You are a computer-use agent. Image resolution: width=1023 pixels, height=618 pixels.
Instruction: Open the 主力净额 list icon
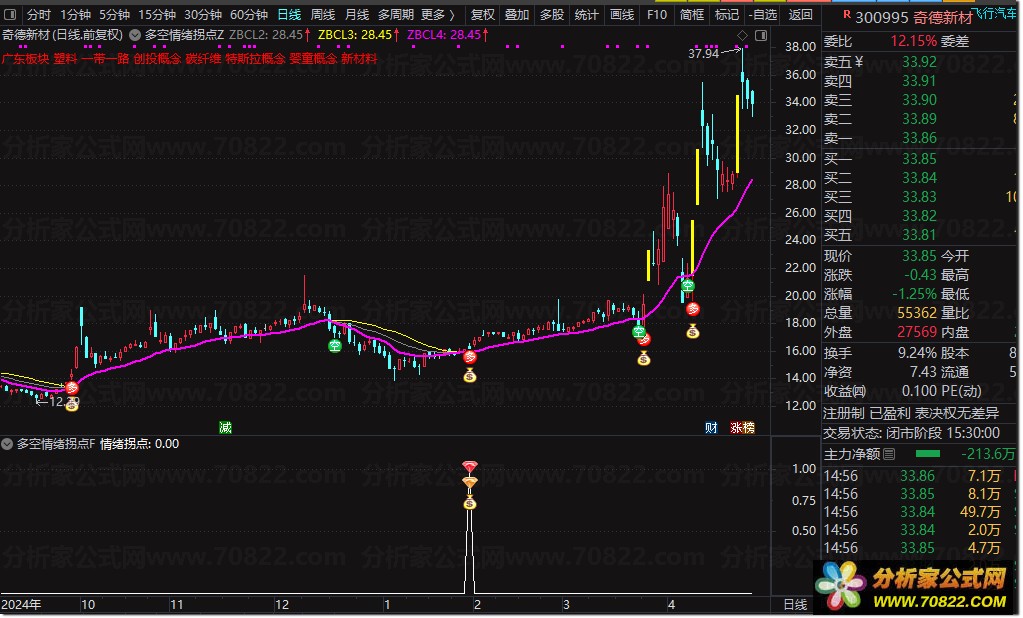coord(889,454)
